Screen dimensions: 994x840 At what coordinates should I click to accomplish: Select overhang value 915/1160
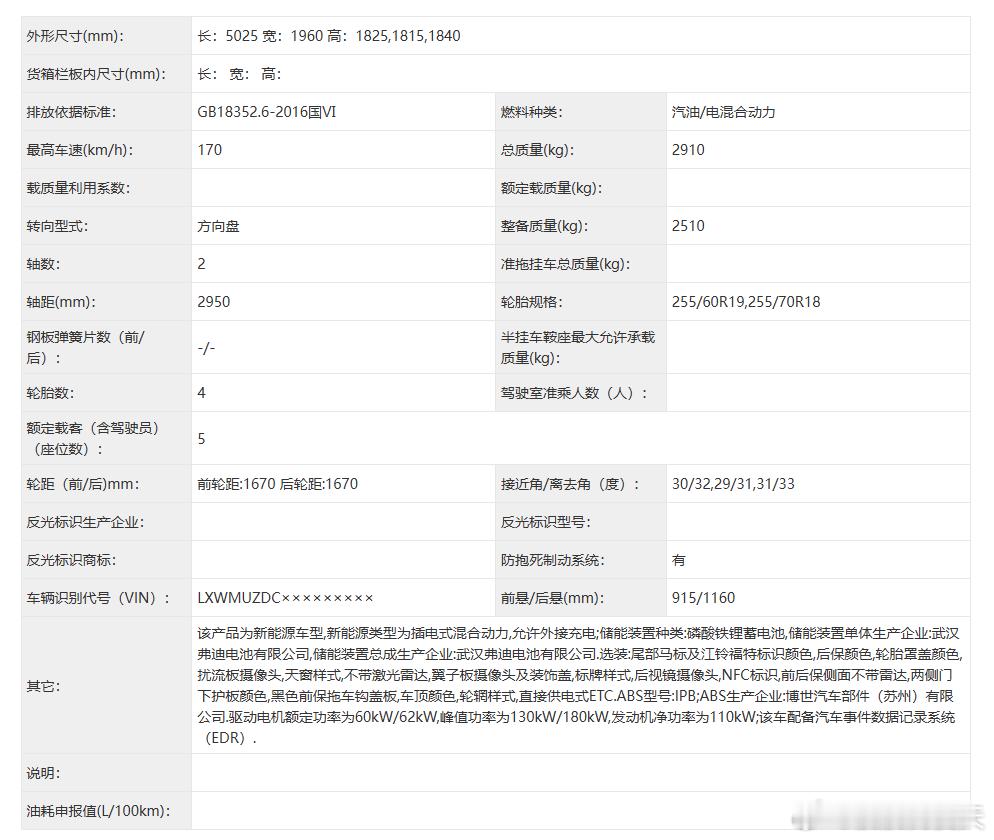tap(704, 598)
